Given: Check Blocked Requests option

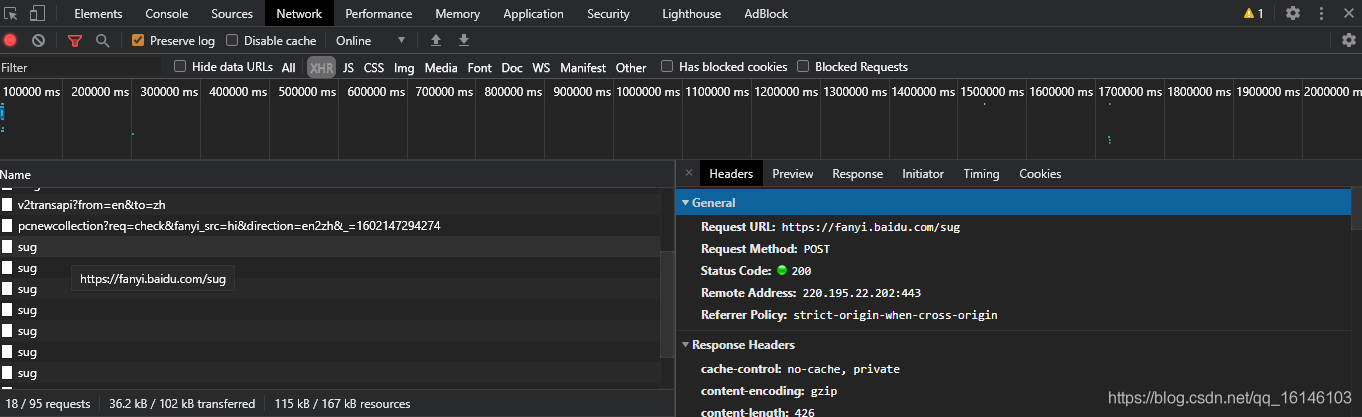Looking at the screenshot, I should click(x=803, y=67).
